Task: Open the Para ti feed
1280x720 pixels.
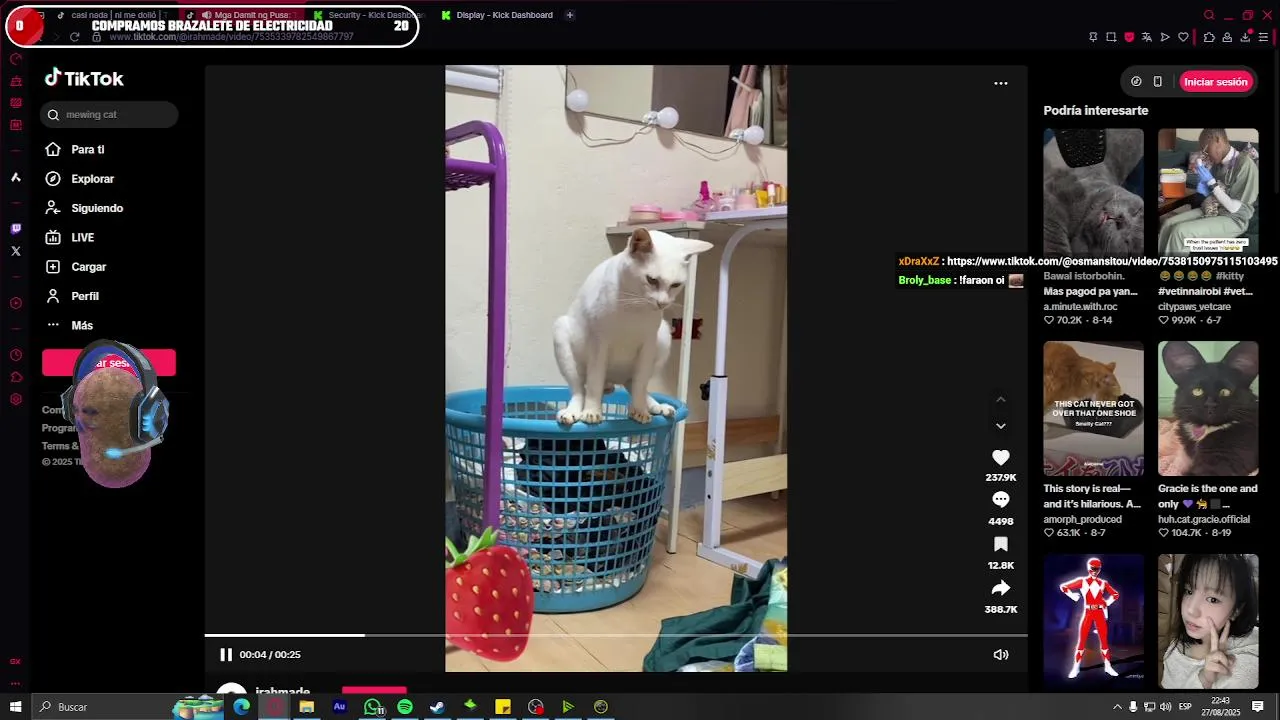Action: point(88,150)
